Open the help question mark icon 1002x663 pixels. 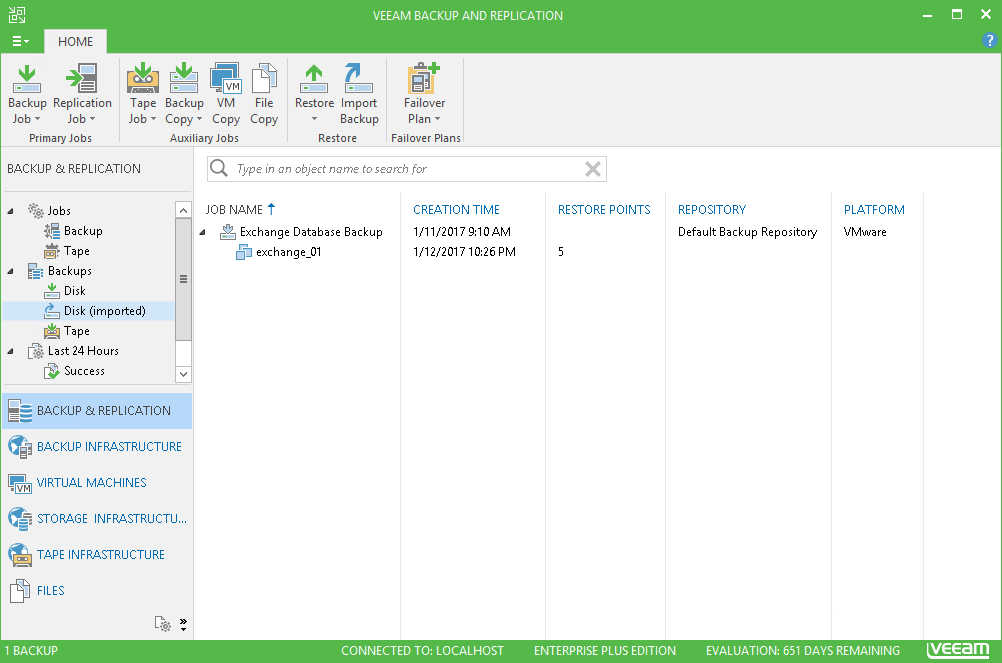[989, 41]
